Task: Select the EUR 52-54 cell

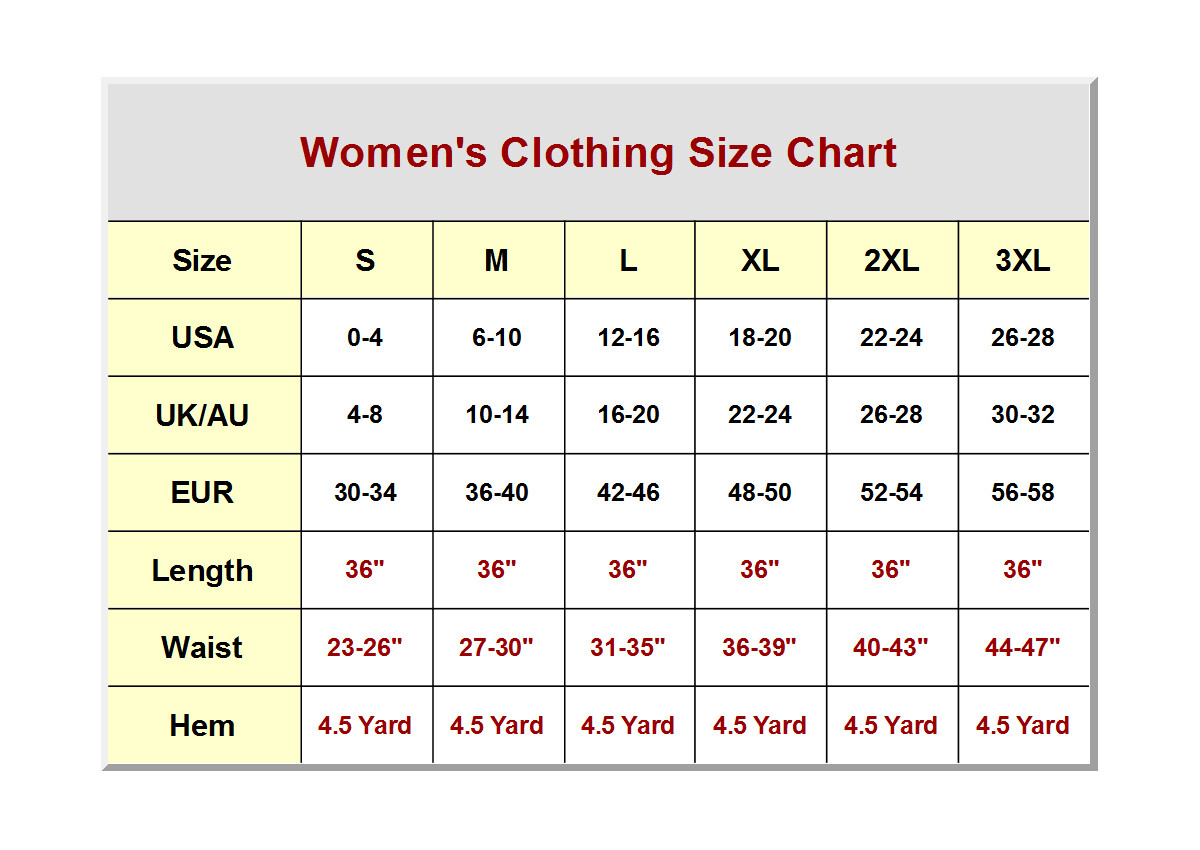Action: tap(891, 493)
